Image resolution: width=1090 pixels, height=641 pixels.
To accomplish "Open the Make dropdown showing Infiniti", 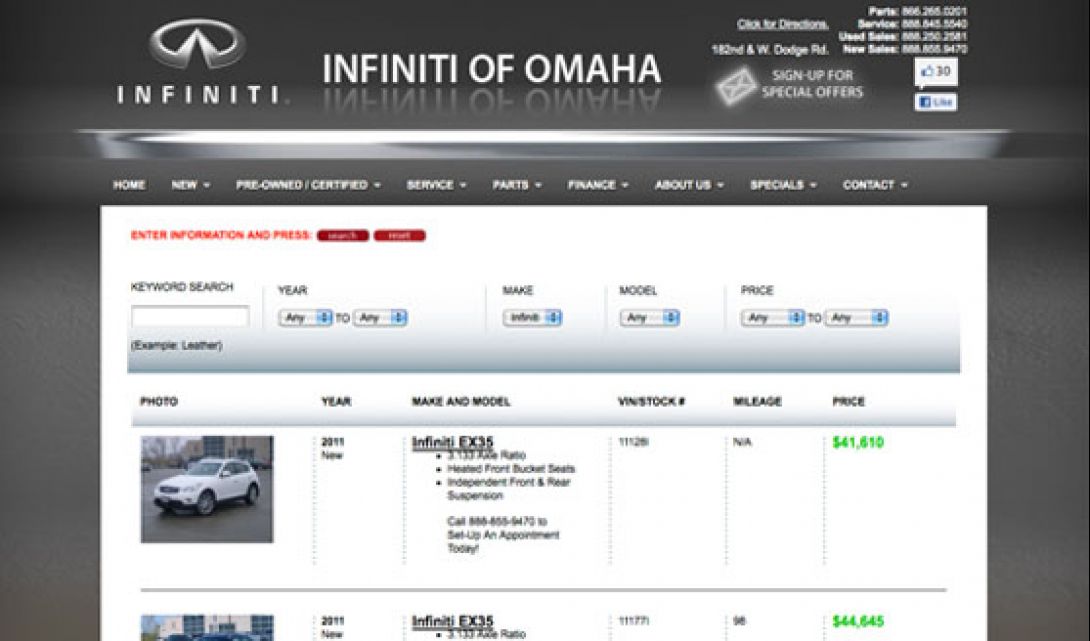I will click(x=532, y=318).
